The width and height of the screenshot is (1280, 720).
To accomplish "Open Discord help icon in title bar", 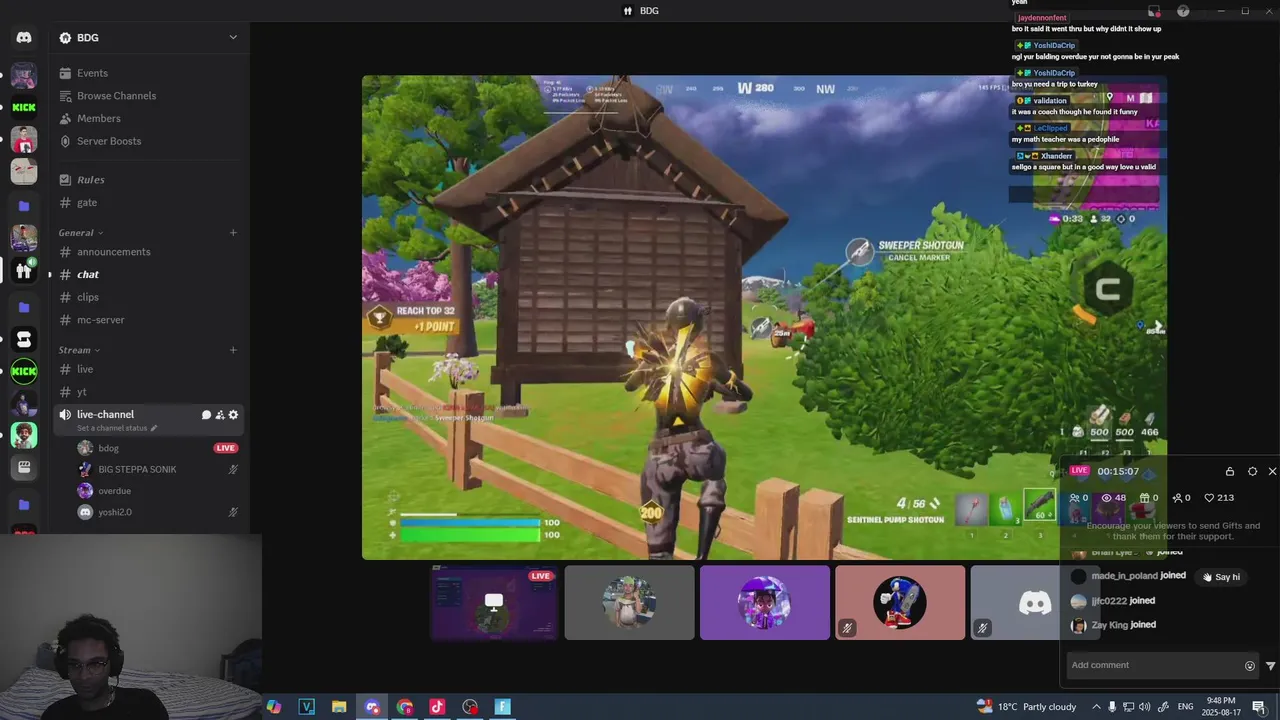I will tap(1183, 11).
